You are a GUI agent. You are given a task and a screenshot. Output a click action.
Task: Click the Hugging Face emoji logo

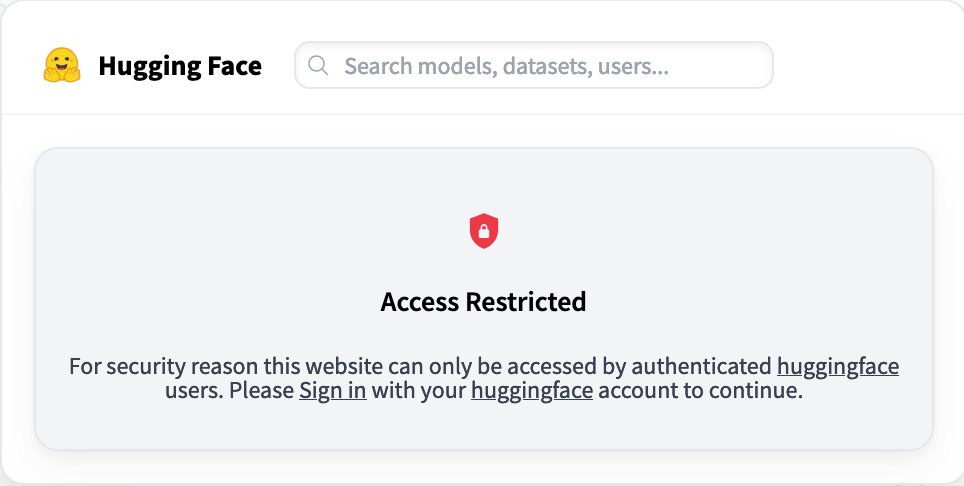pyautogui.click(x=62, y=66)
